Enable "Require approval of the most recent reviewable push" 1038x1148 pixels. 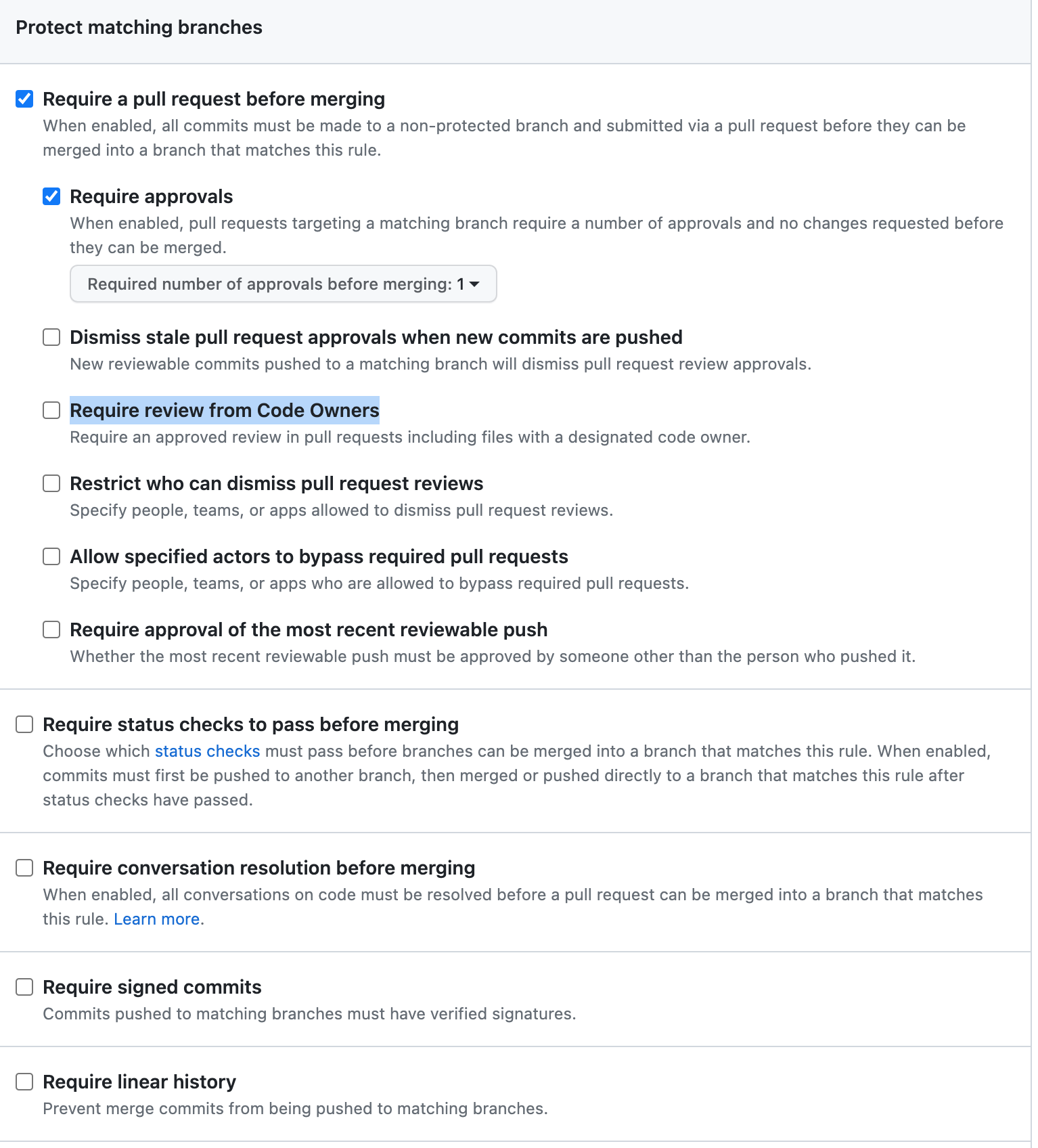pos(51,630)
